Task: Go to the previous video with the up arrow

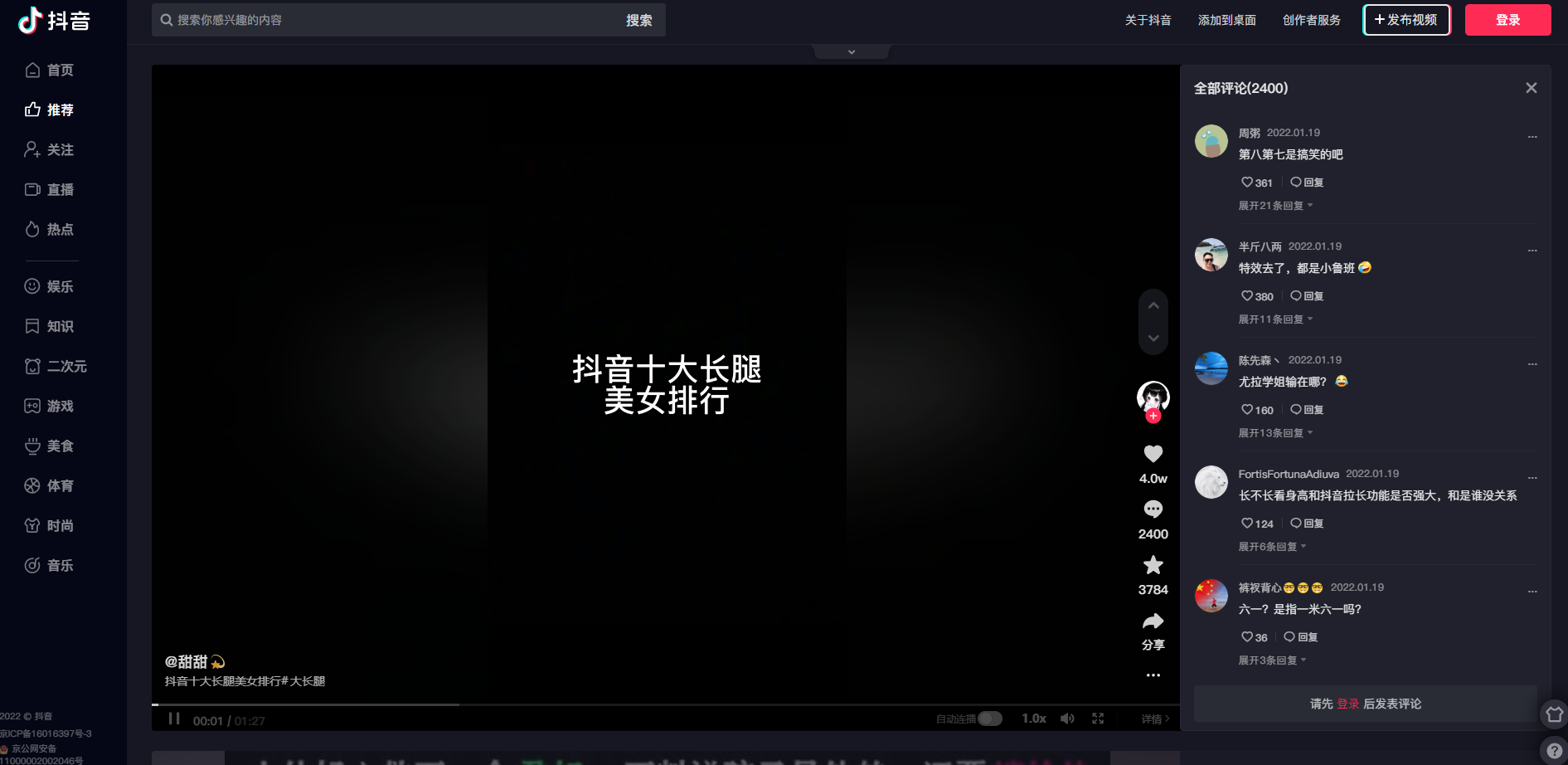Action: [x=1153, y=305]
